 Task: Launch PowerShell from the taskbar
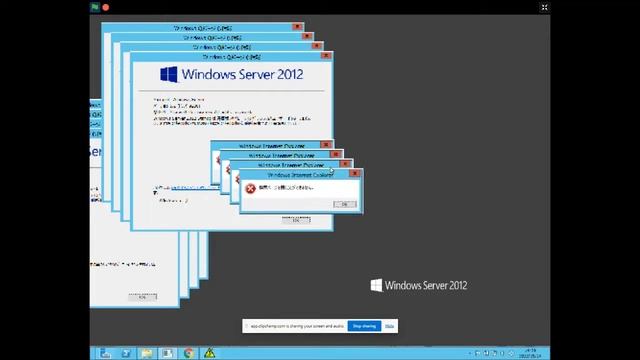pos(126,353)
